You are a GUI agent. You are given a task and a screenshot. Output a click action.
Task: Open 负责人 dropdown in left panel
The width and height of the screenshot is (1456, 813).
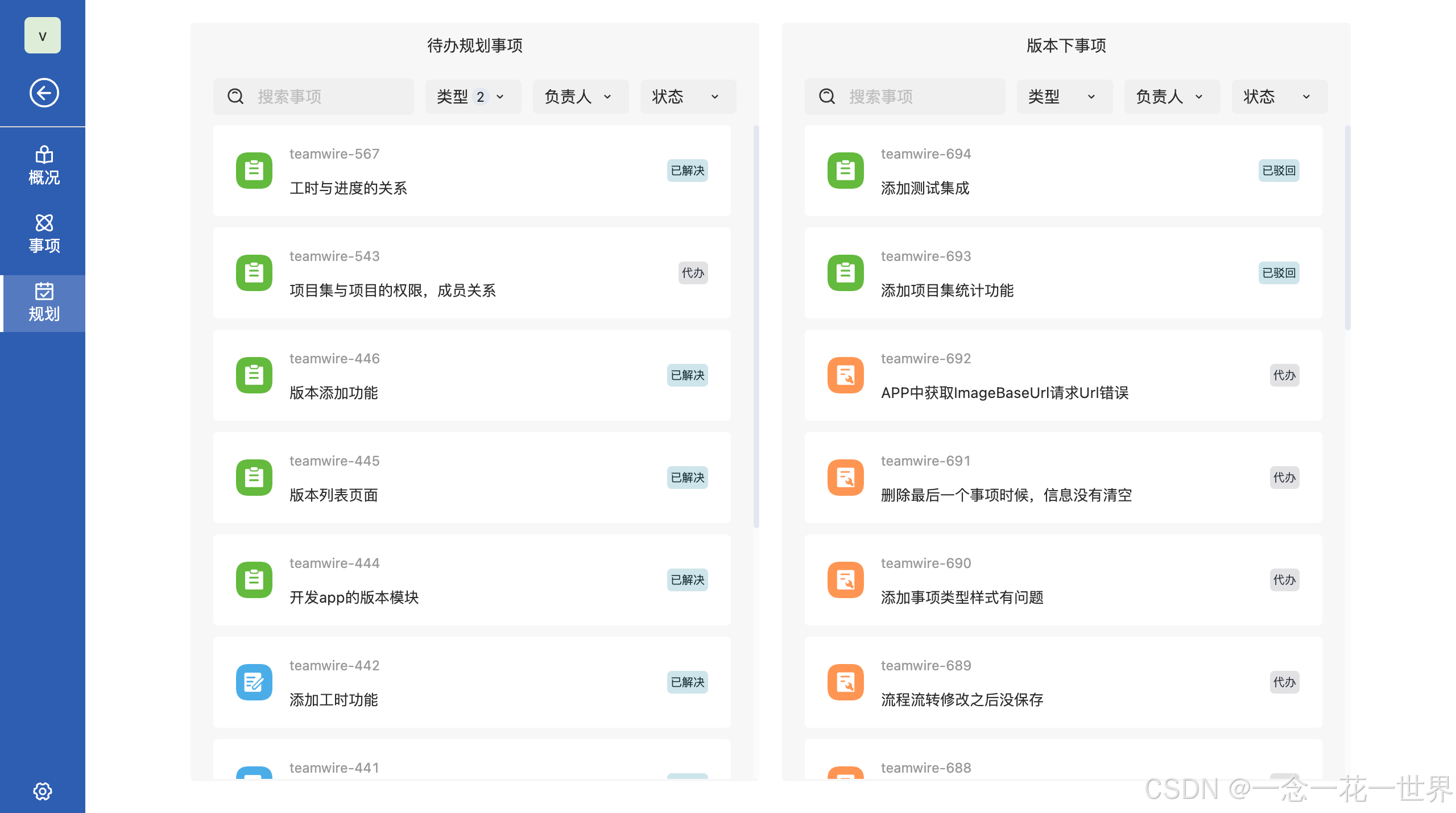click(580, 97)
